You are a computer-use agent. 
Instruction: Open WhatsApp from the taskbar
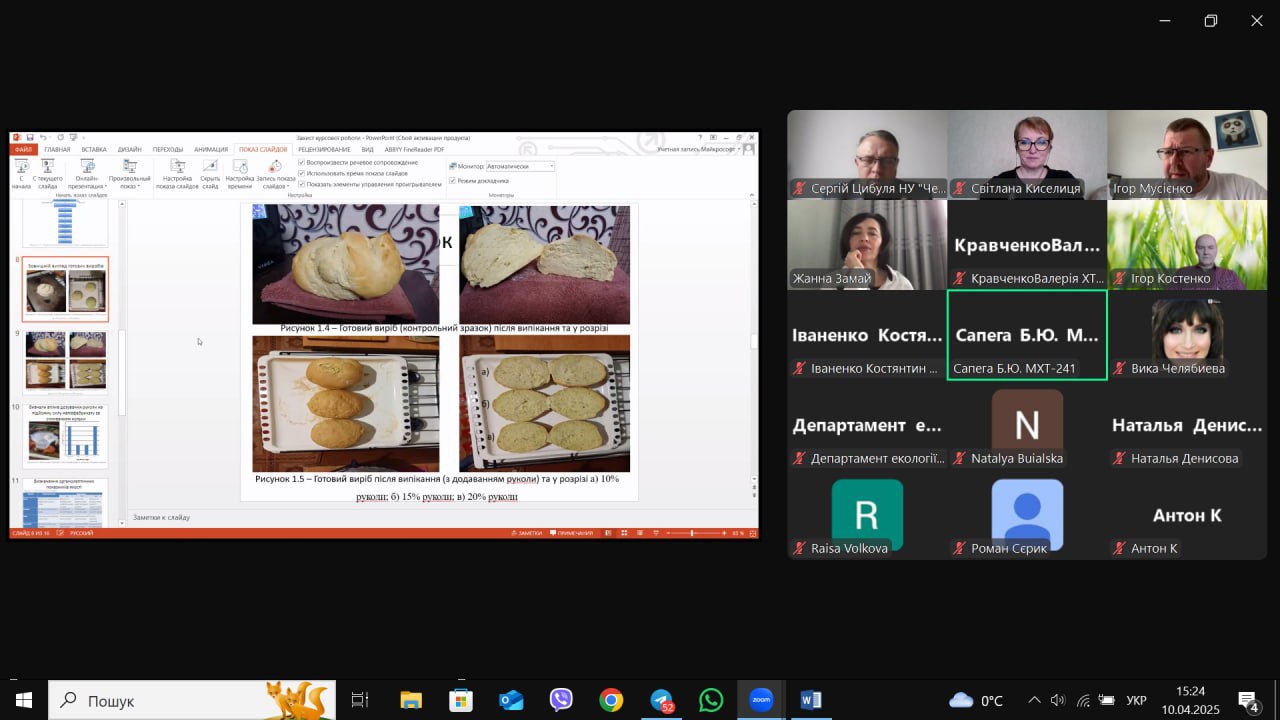[711, 700]
